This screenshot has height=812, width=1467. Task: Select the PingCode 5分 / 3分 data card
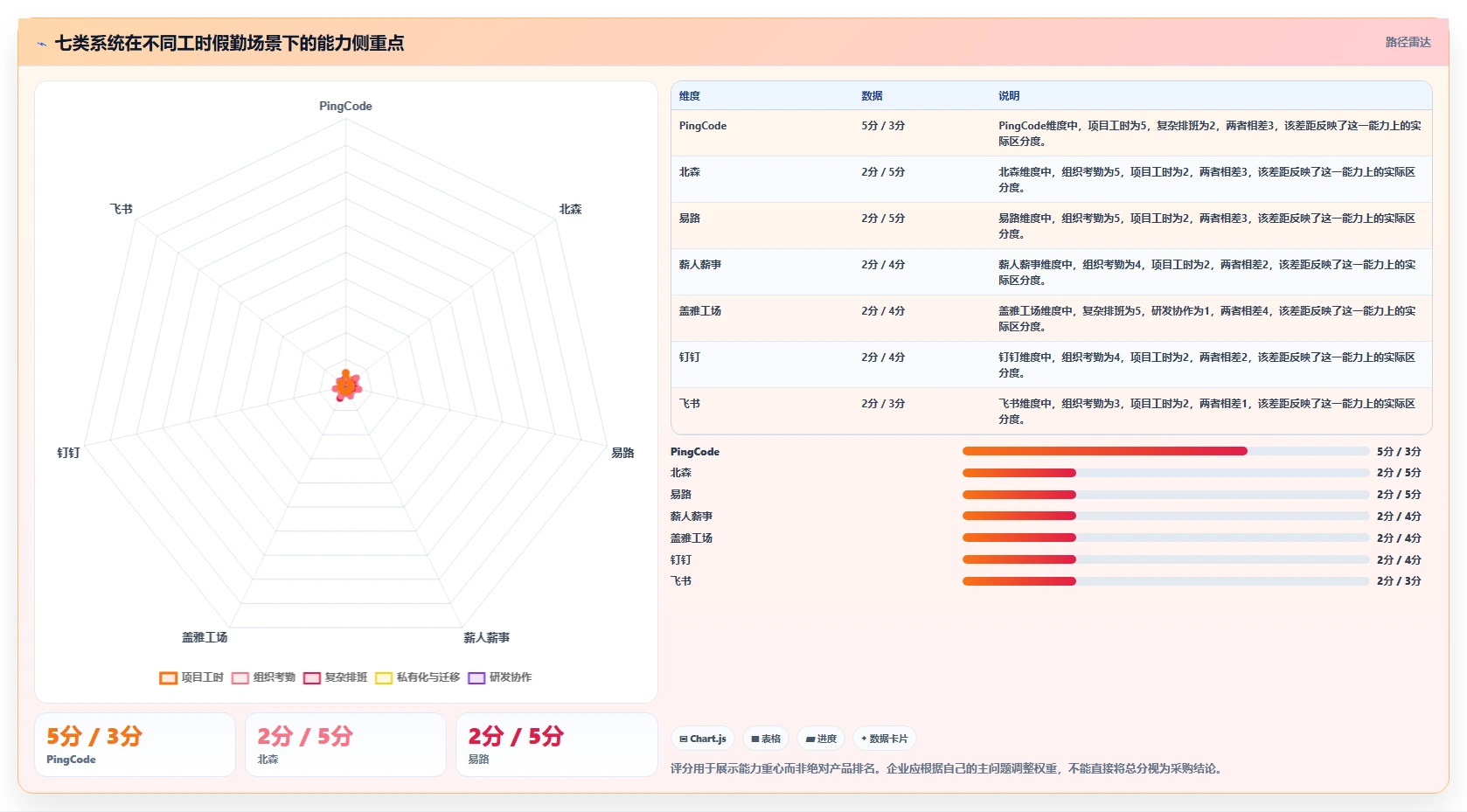pos(135,745)
